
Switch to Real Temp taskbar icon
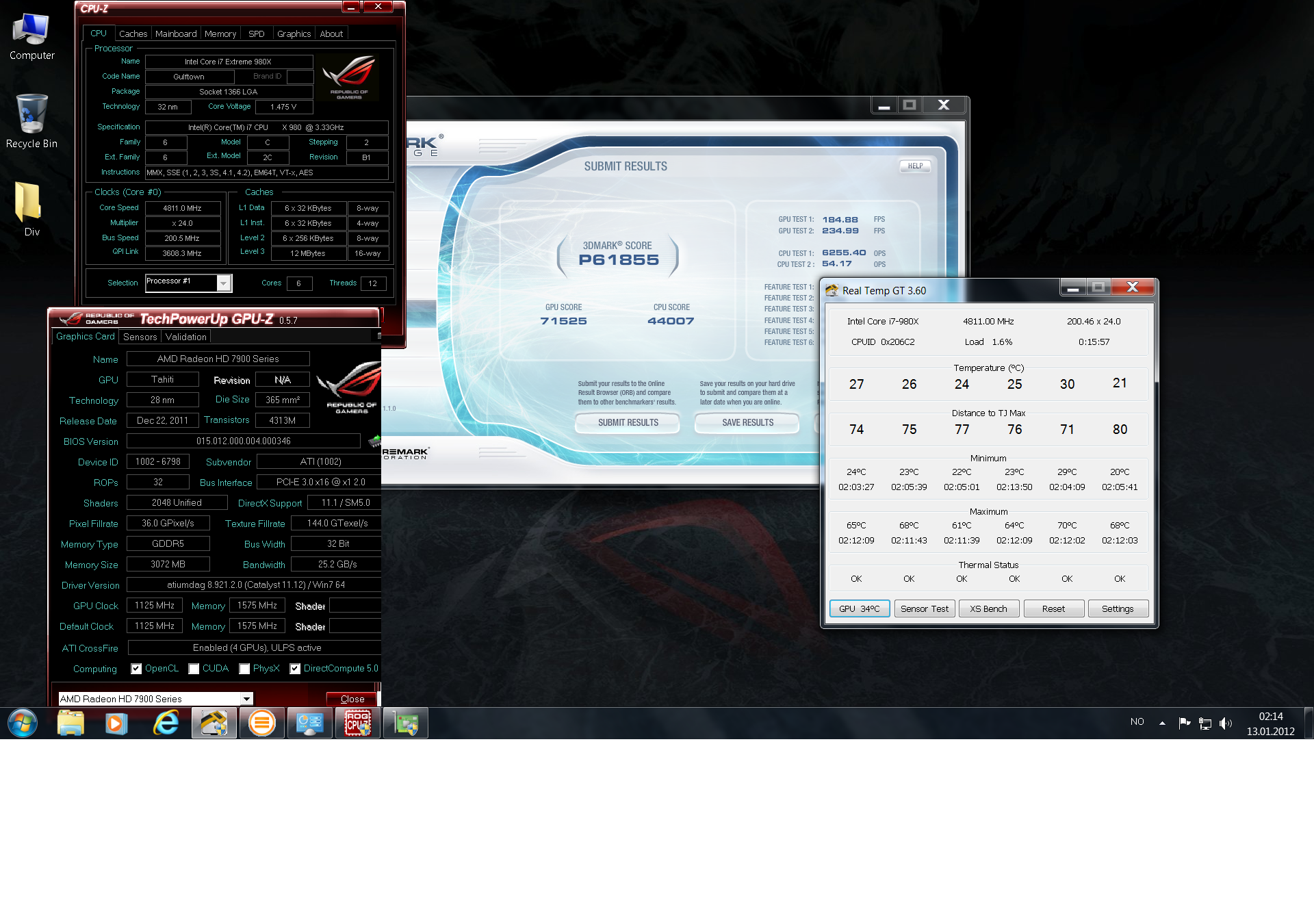214,723
